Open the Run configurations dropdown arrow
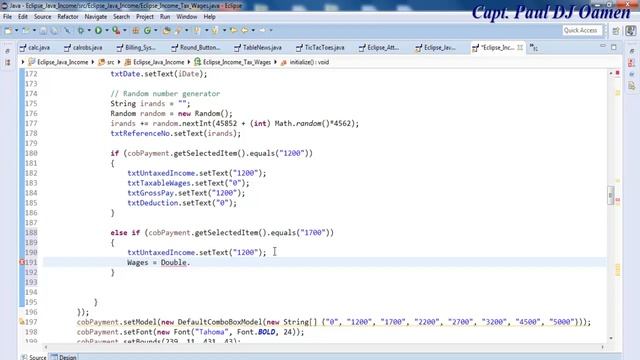 click(x=107, y=30)
